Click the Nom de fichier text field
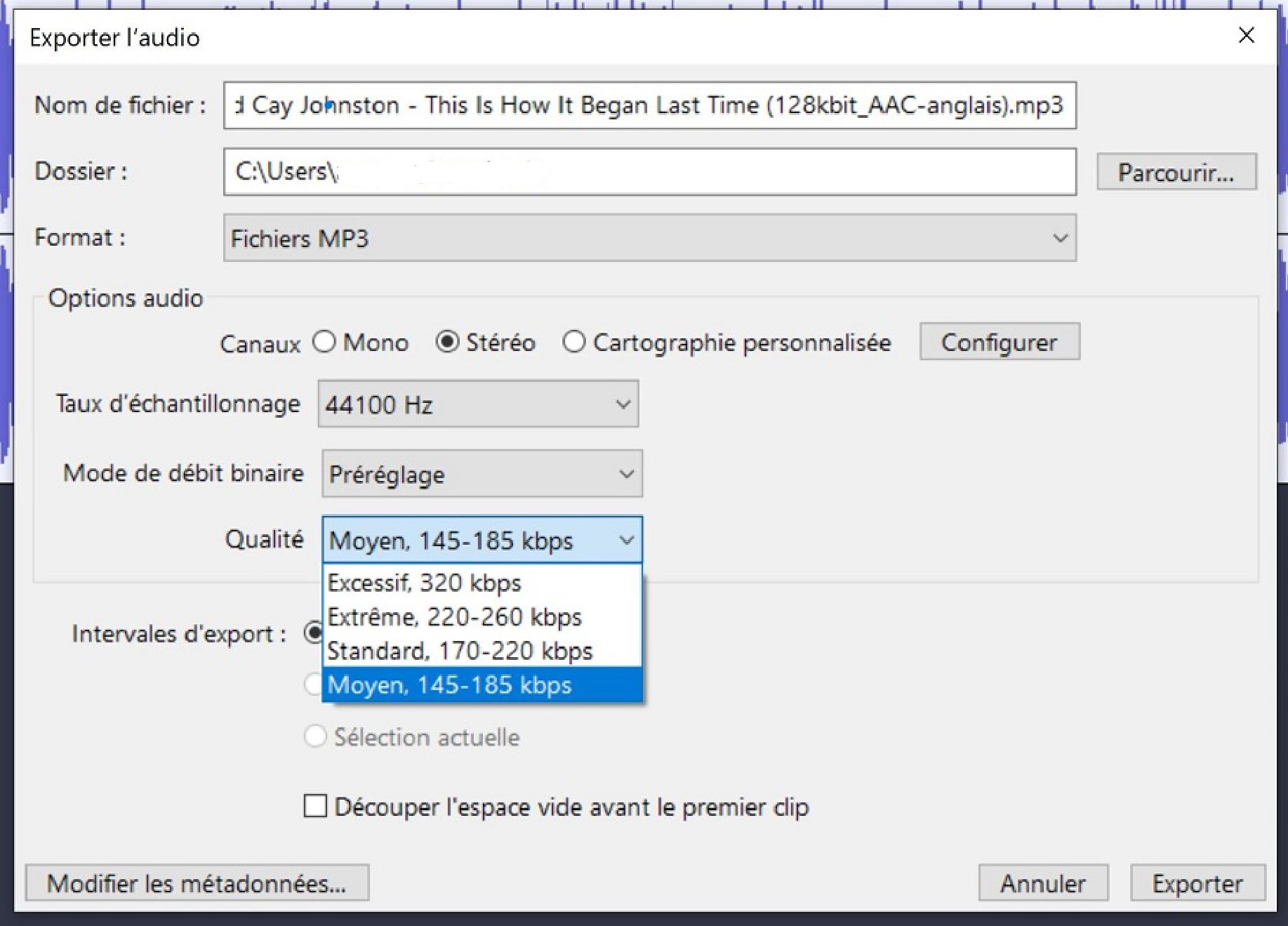Viewport: 1288px width, 926px height. 649,105
